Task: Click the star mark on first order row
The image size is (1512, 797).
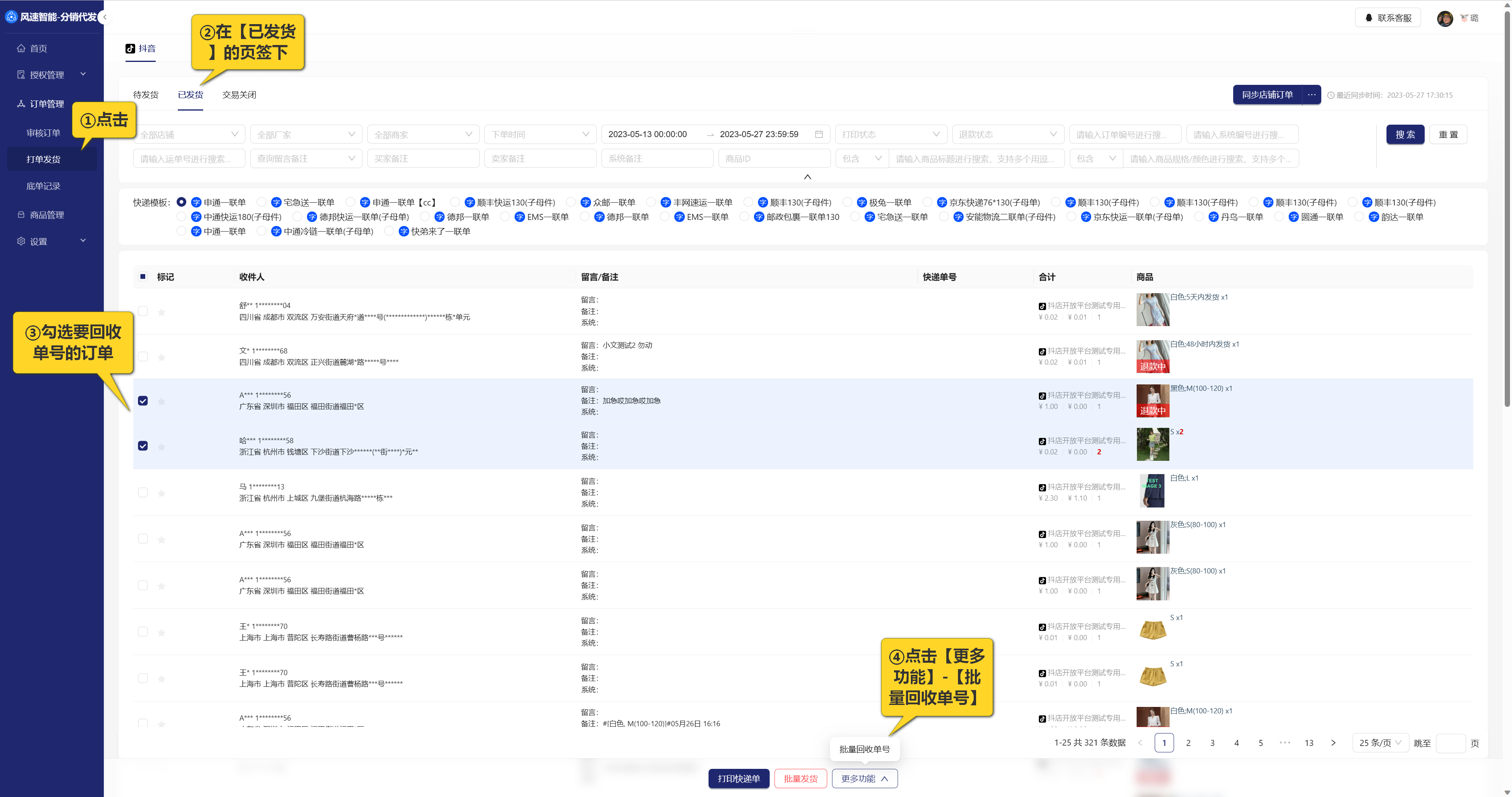Action: tap(161, 312)
